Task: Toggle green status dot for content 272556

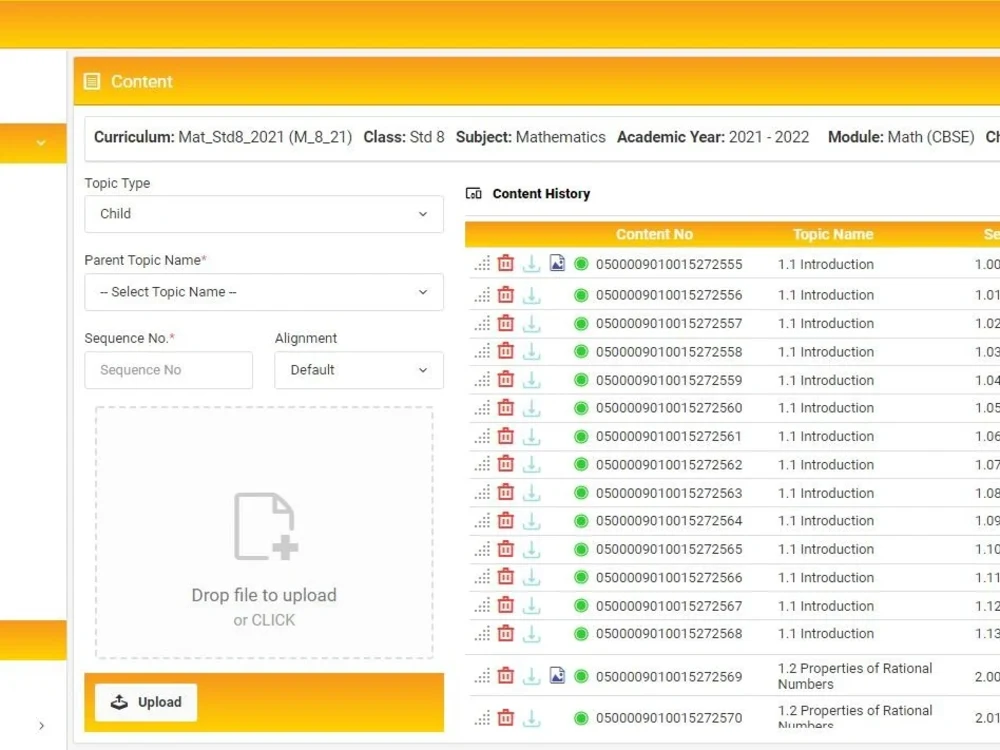Action: [581, 295]
